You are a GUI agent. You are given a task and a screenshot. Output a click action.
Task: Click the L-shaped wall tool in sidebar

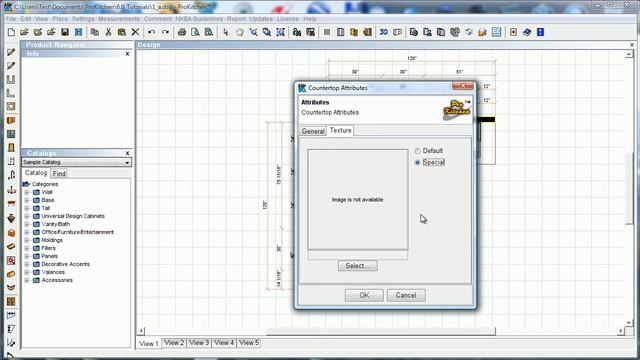coord(11,93)
